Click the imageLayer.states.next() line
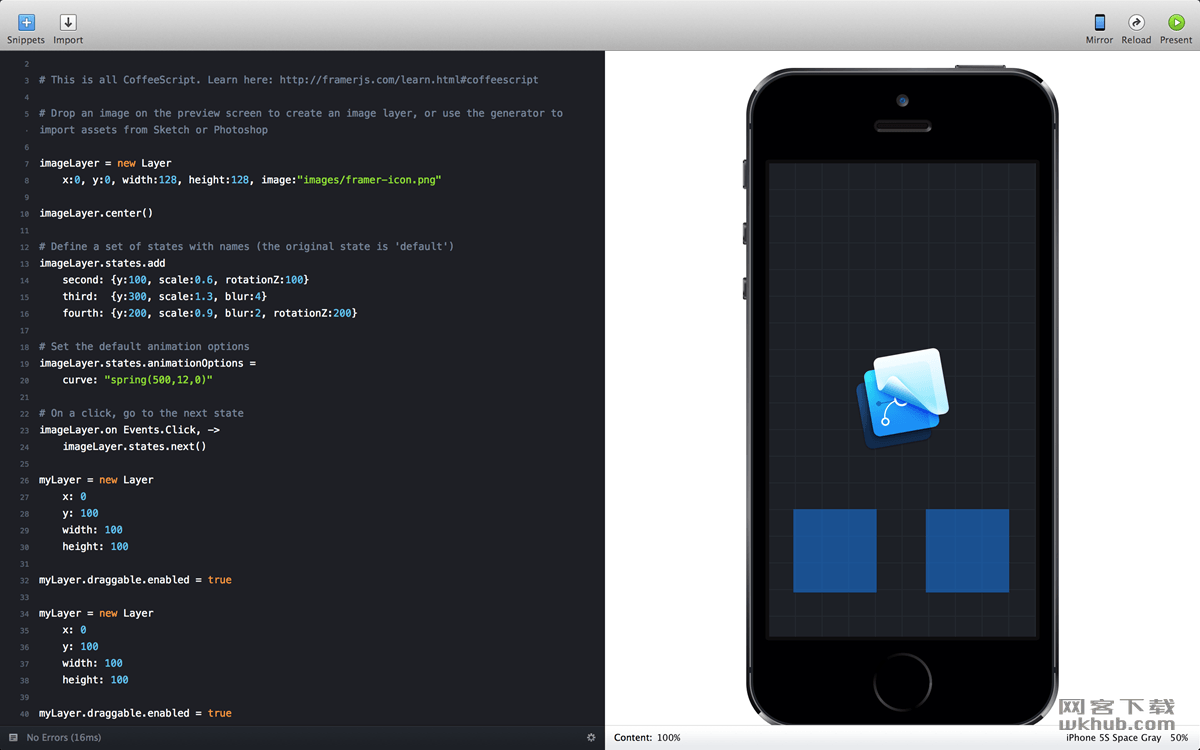Image resolution: width=1200 pixels, height=750 pixels. pos(134,446)
